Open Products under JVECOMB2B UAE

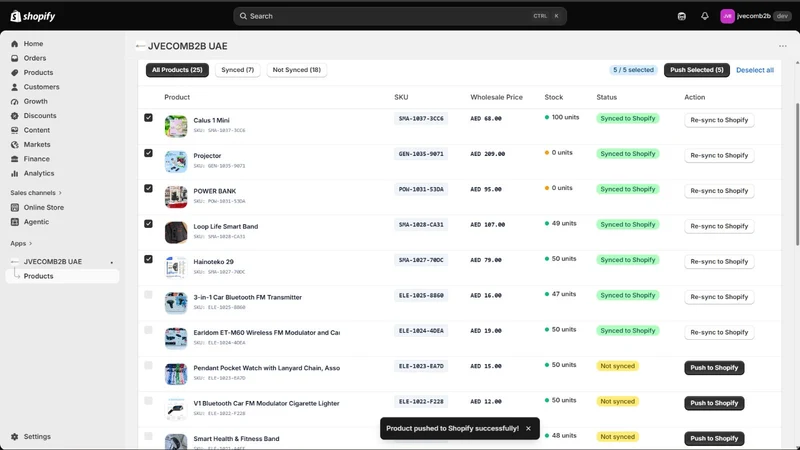coord(62,276)
